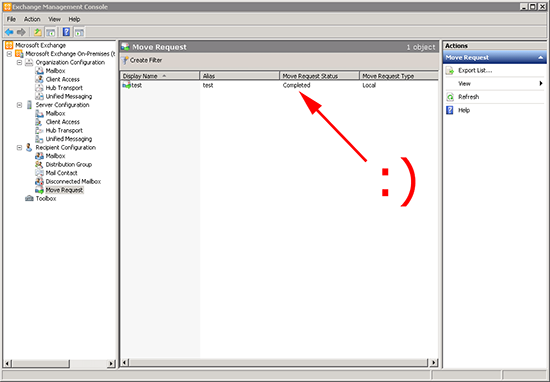The image size is (550, 382).
Task: Open the Action menu
Action: pos(32,19)
